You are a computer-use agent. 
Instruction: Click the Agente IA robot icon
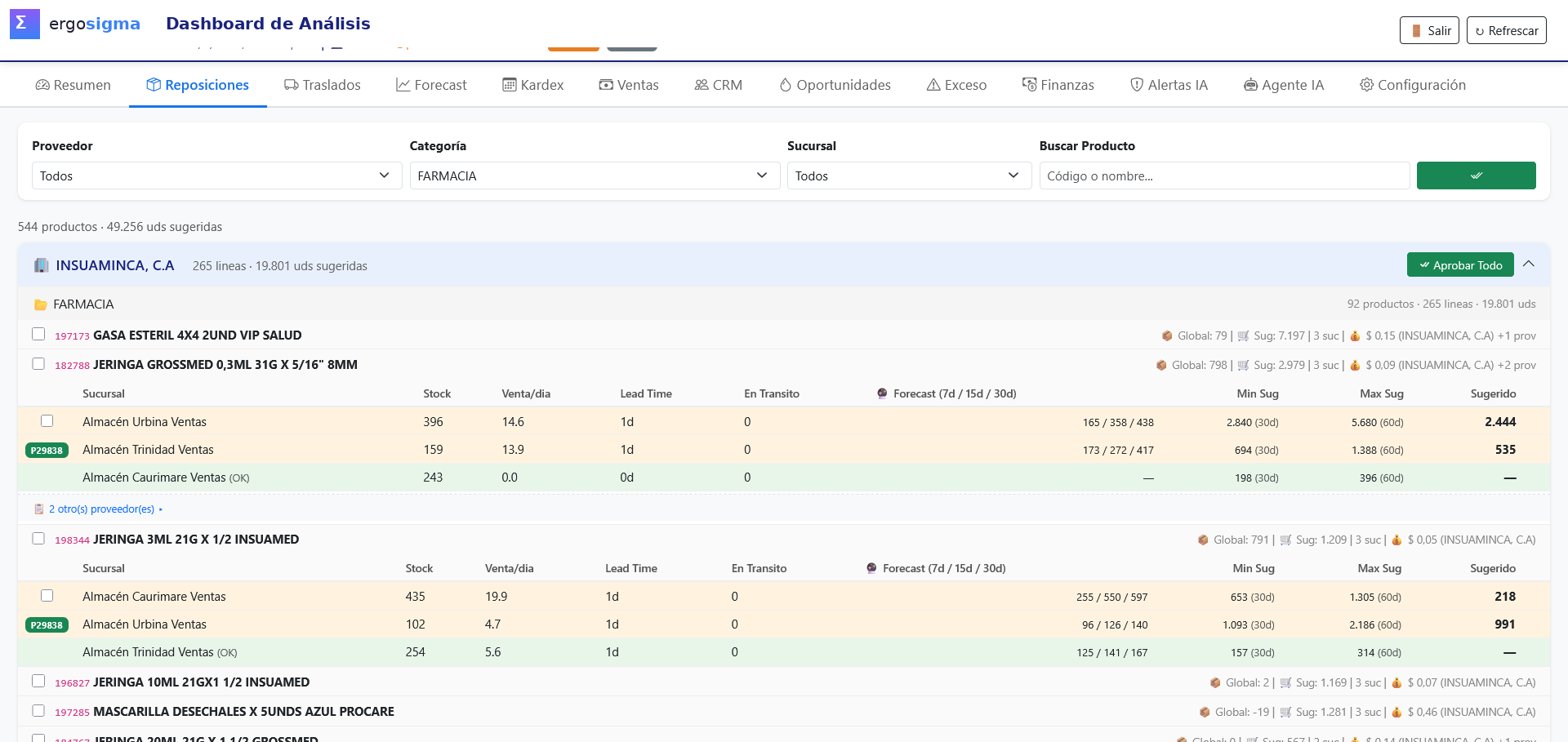click(1250, 85)
